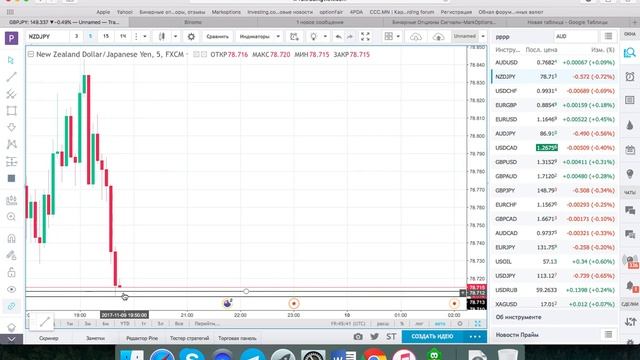Open the Заметки notes tab
Viewport: 640px width, 360px height.
tap(96, 338)
